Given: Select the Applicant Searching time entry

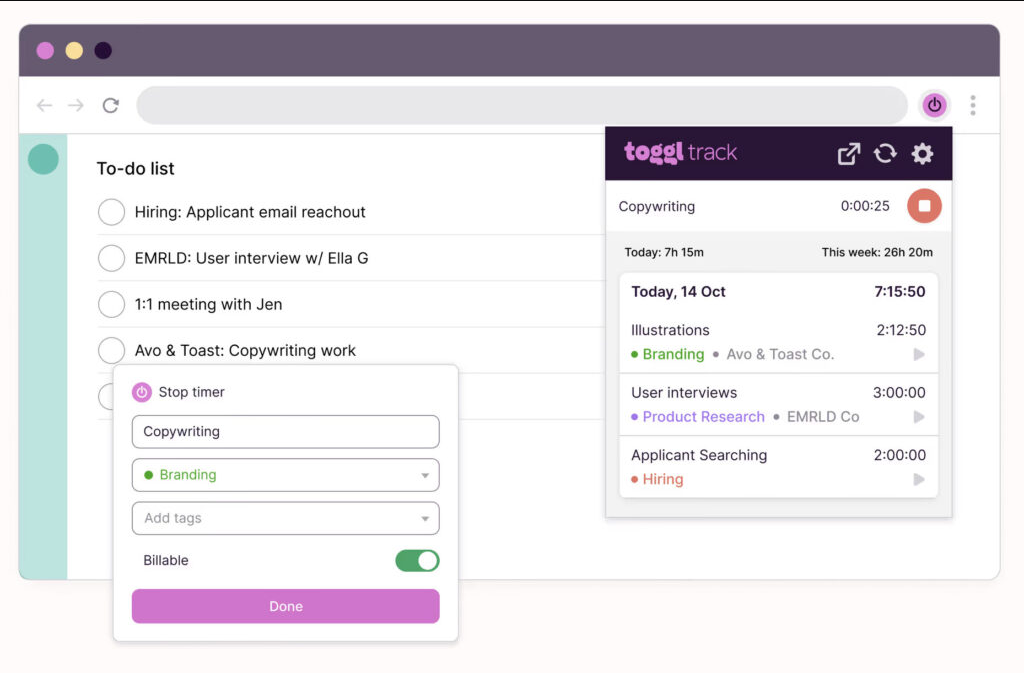Looking at the screenshot, I should (x=778, y=467).
